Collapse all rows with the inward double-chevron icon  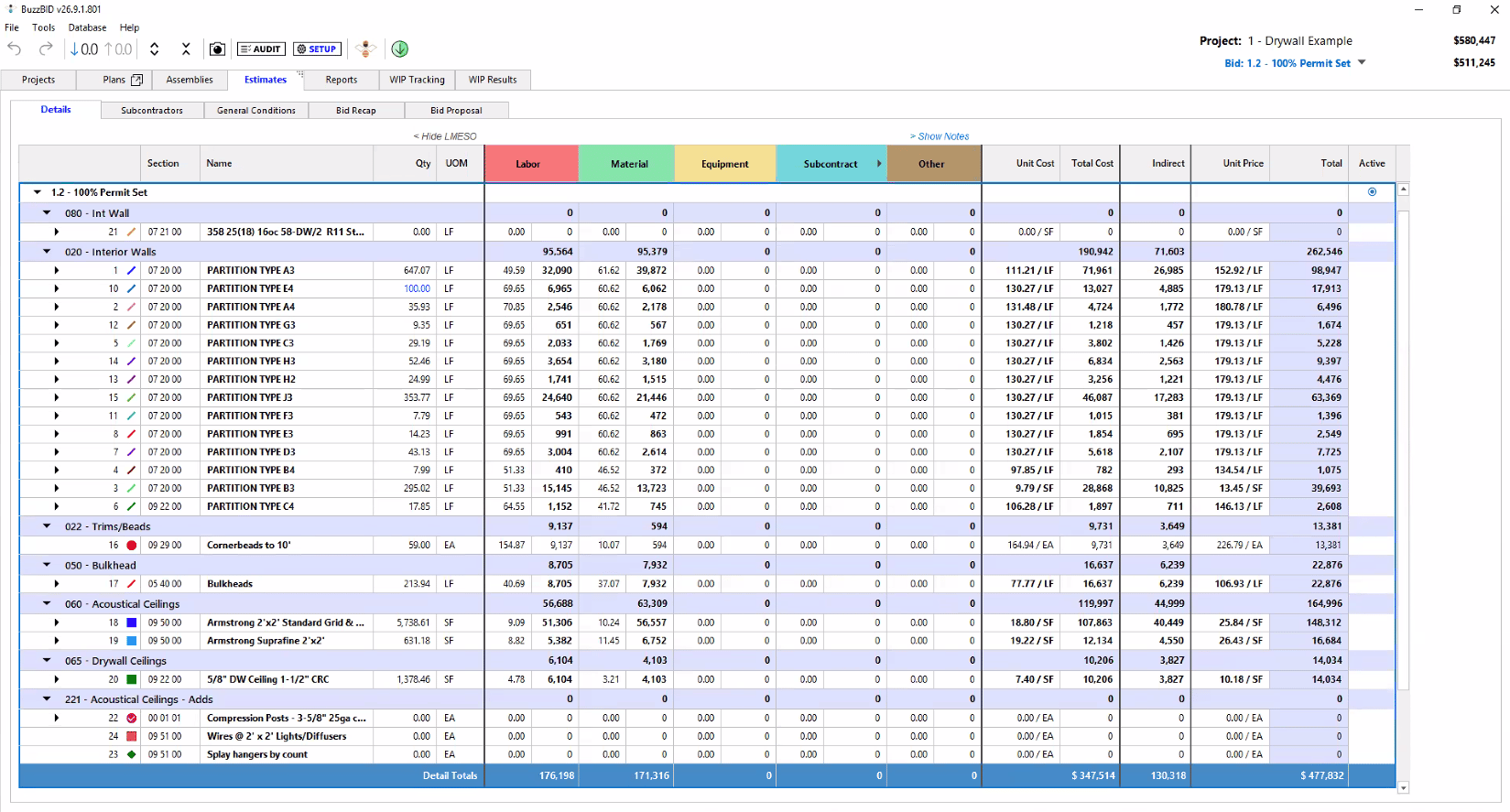tap(186, 49)
